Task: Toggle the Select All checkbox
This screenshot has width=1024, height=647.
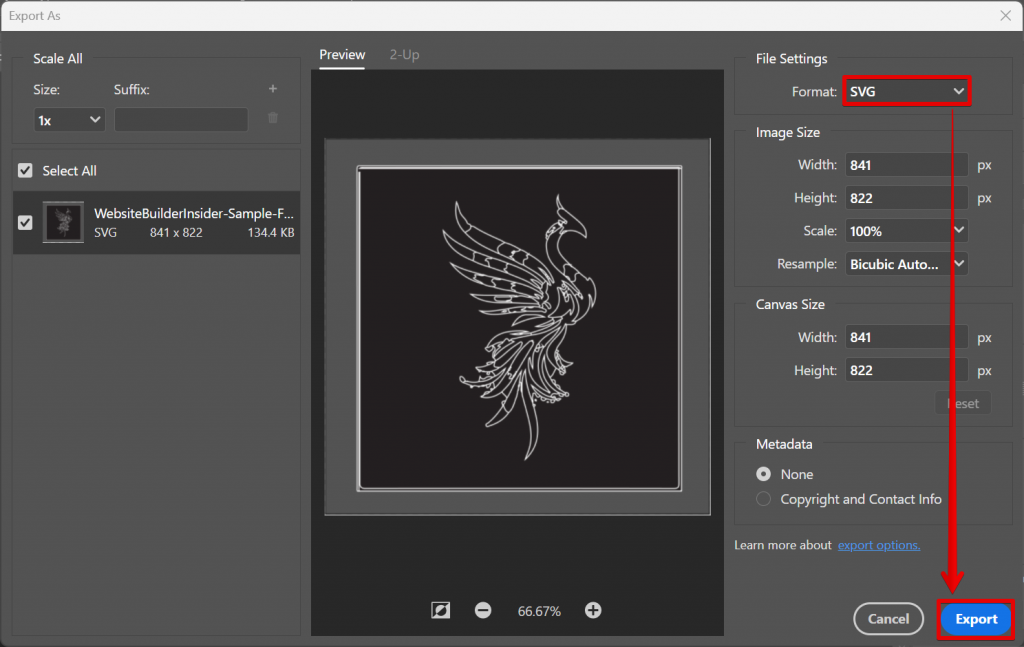Action: pyautogui.click(x=25, y=170)
